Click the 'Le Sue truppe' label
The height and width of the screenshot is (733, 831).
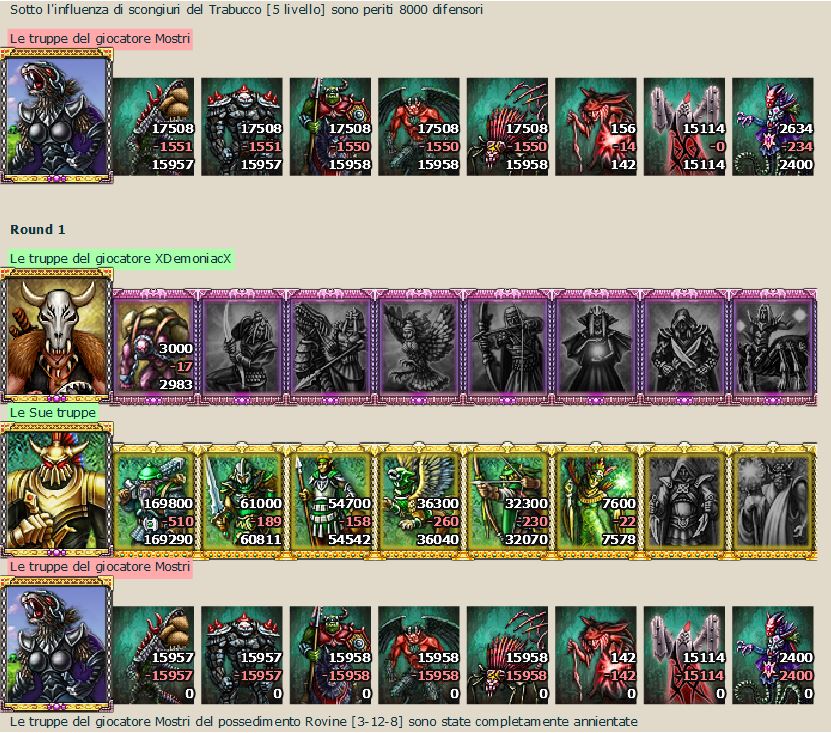pyautogui.click(x=53, y=412)
